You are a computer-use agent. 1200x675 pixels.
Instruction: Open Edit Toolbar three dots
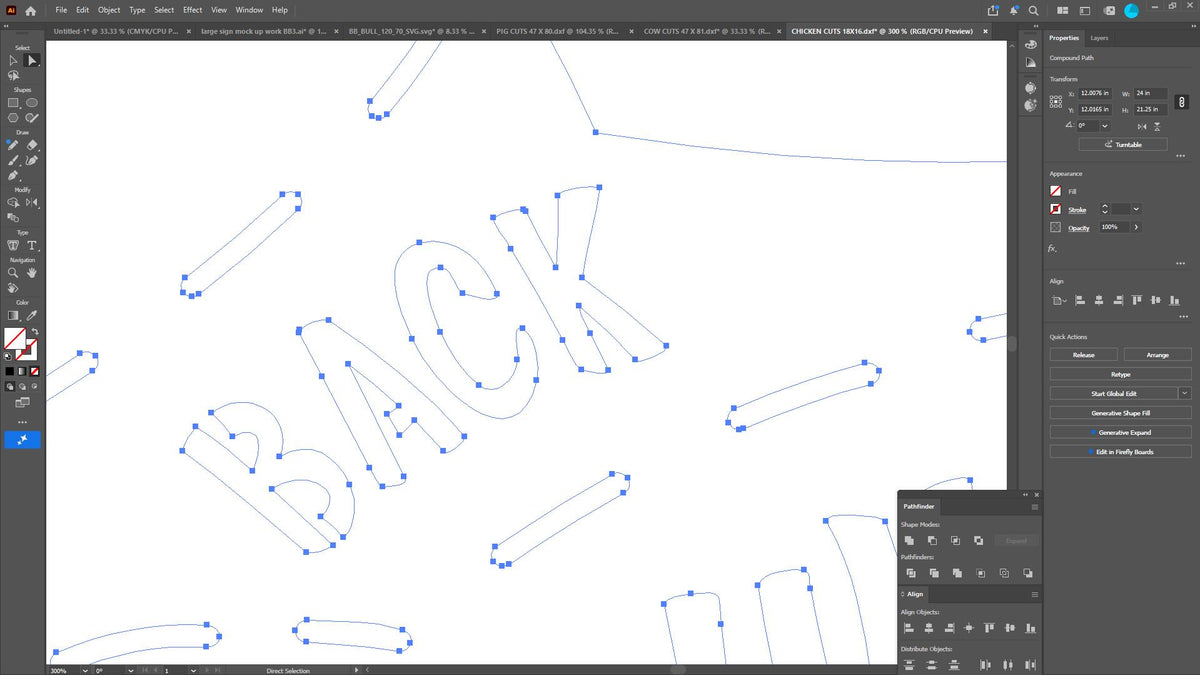pyautogui.click(x=22, y=422)
